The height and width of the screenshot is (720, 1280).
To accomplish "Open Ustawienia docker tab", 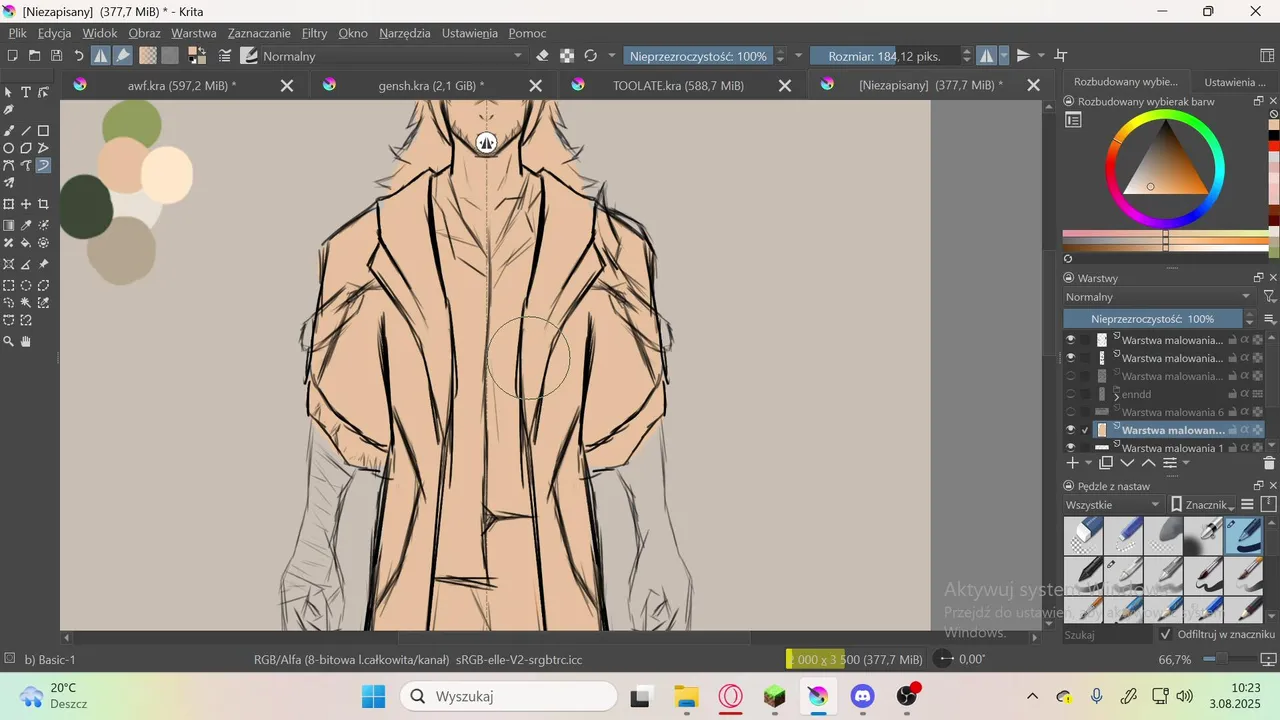I will 1235,82.
